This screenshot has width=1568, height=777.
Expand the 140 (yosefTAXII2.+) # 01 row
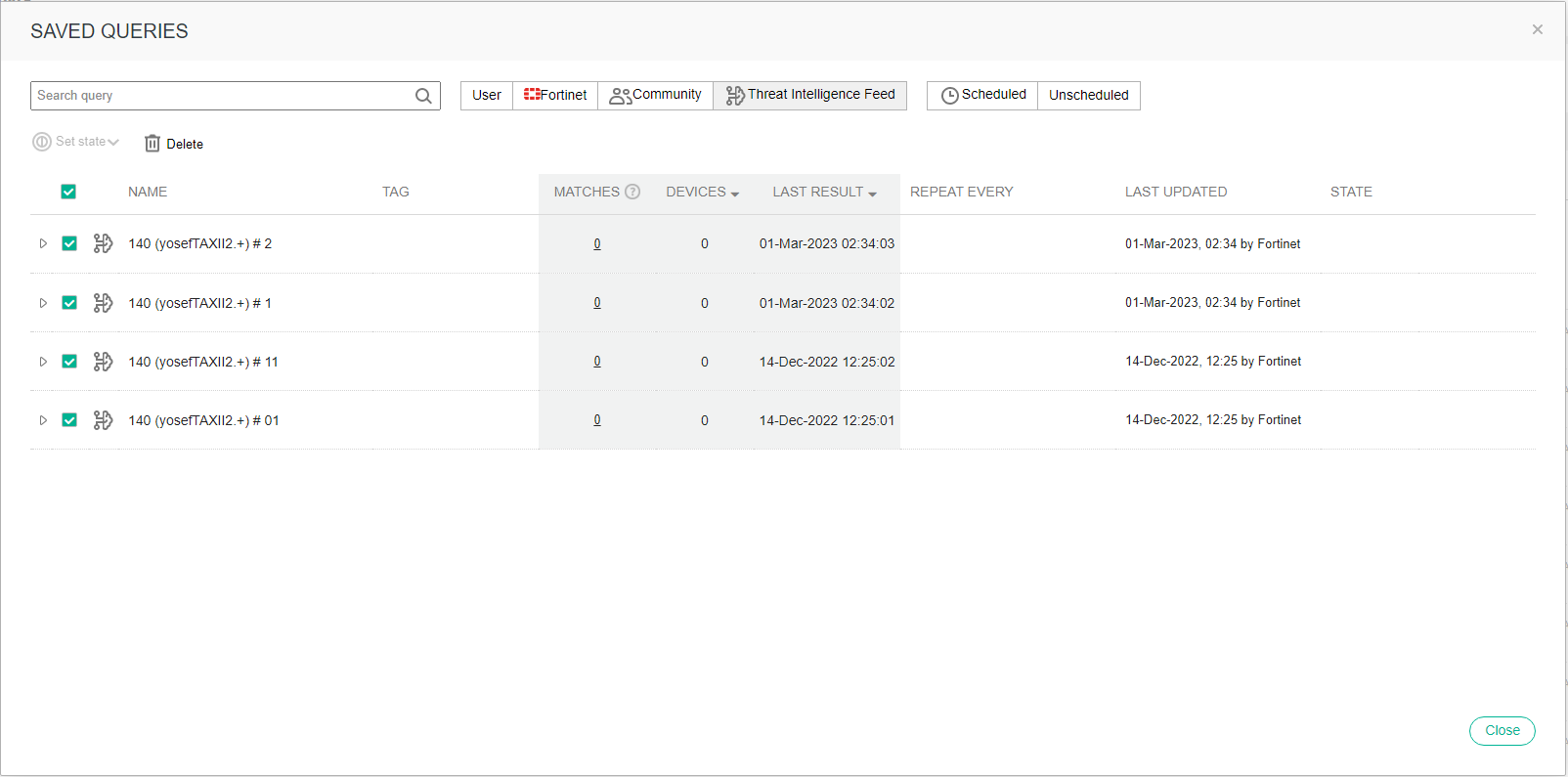[x=43, y=420]
